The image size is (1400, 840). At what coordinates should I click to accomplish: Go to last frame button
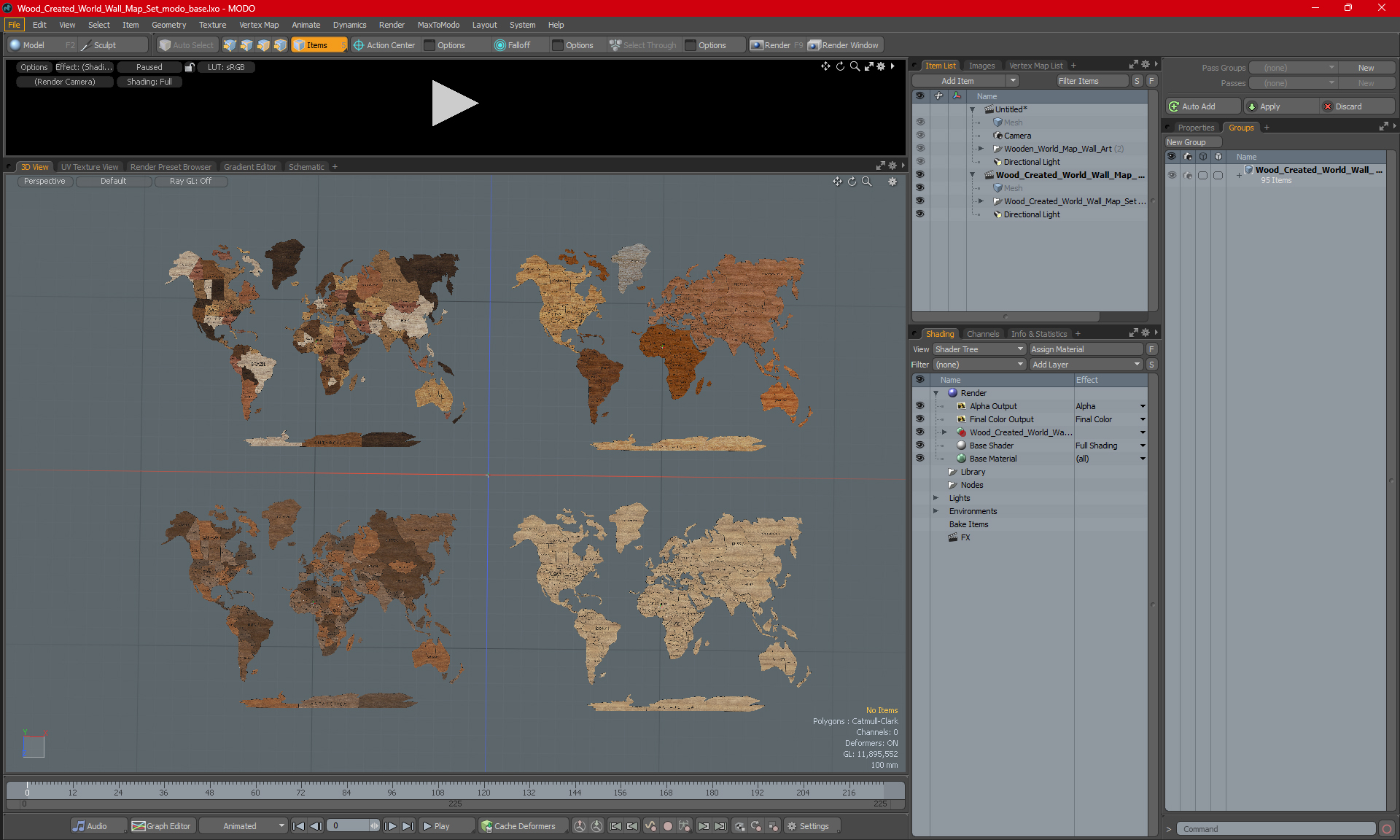tap(408, 826)
